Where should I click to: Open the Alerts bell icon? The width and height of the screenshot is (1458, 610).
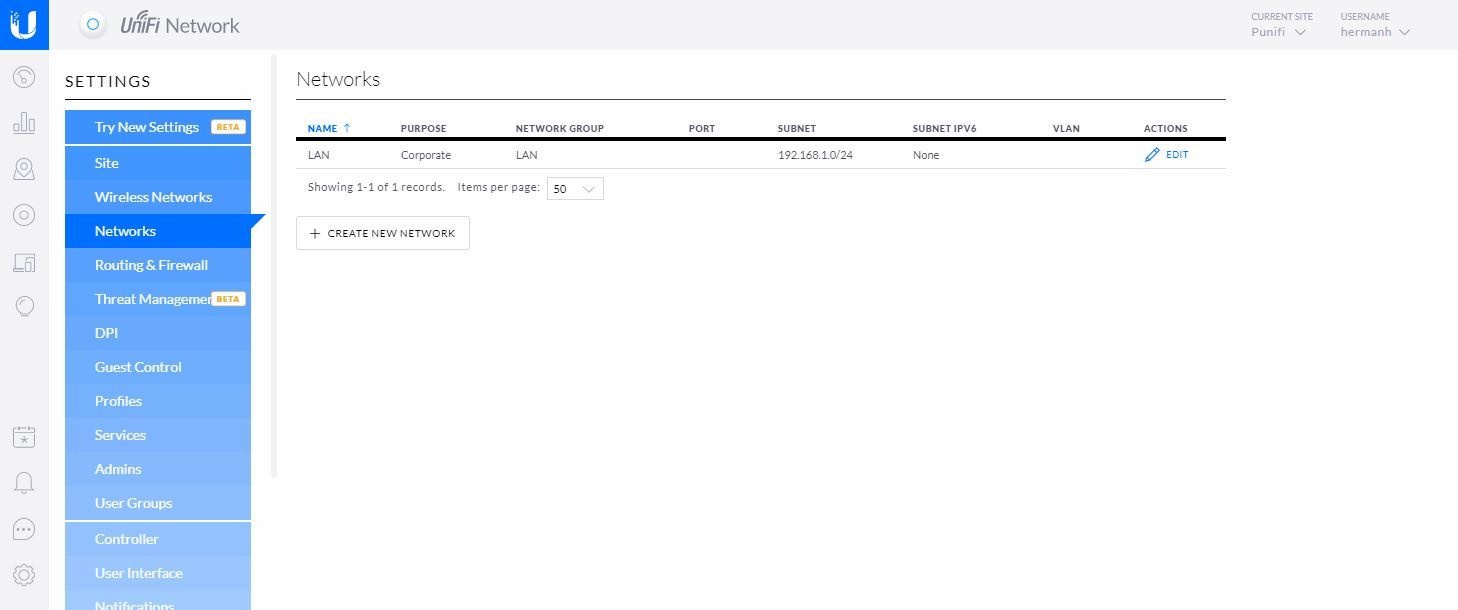click(24, 483)
